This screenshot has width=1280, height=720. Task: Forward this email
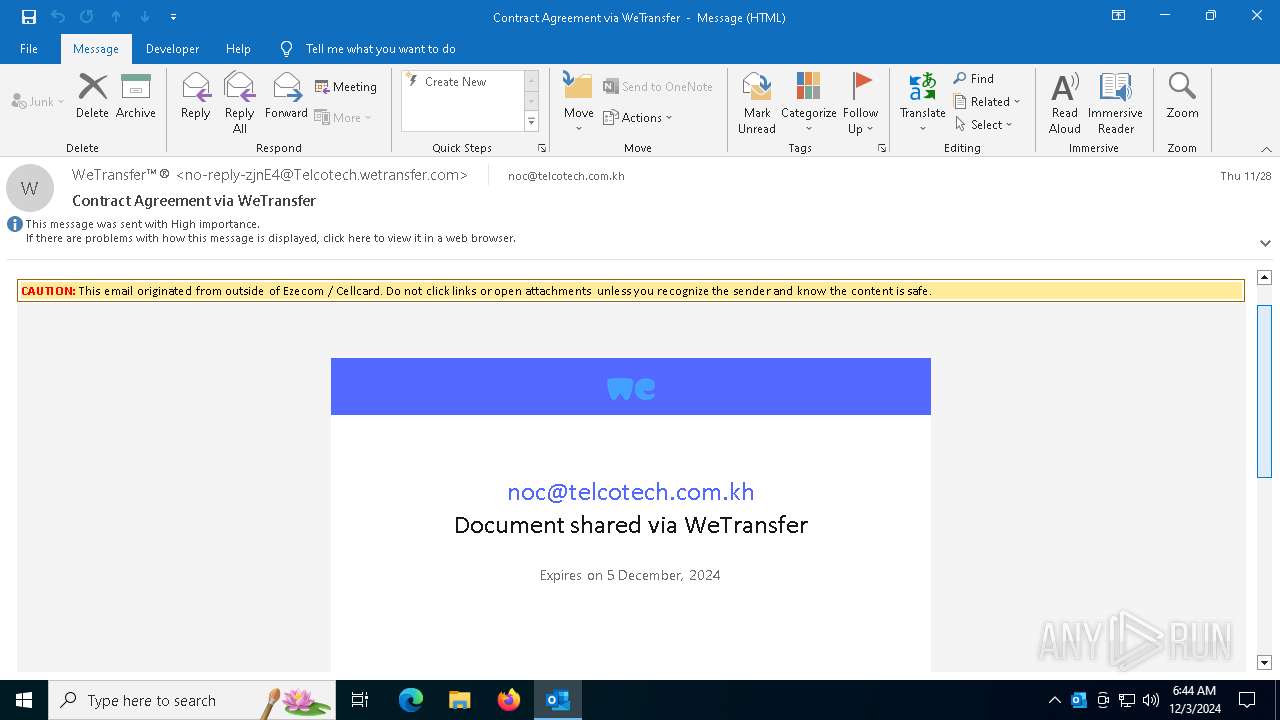pyautogui.click(x=286, y=96)
